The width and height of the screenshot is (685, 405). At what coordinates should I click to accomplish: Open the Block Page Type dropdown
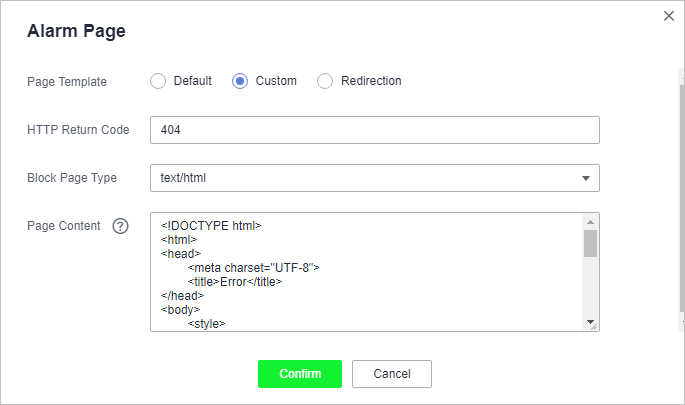(375, 178)
